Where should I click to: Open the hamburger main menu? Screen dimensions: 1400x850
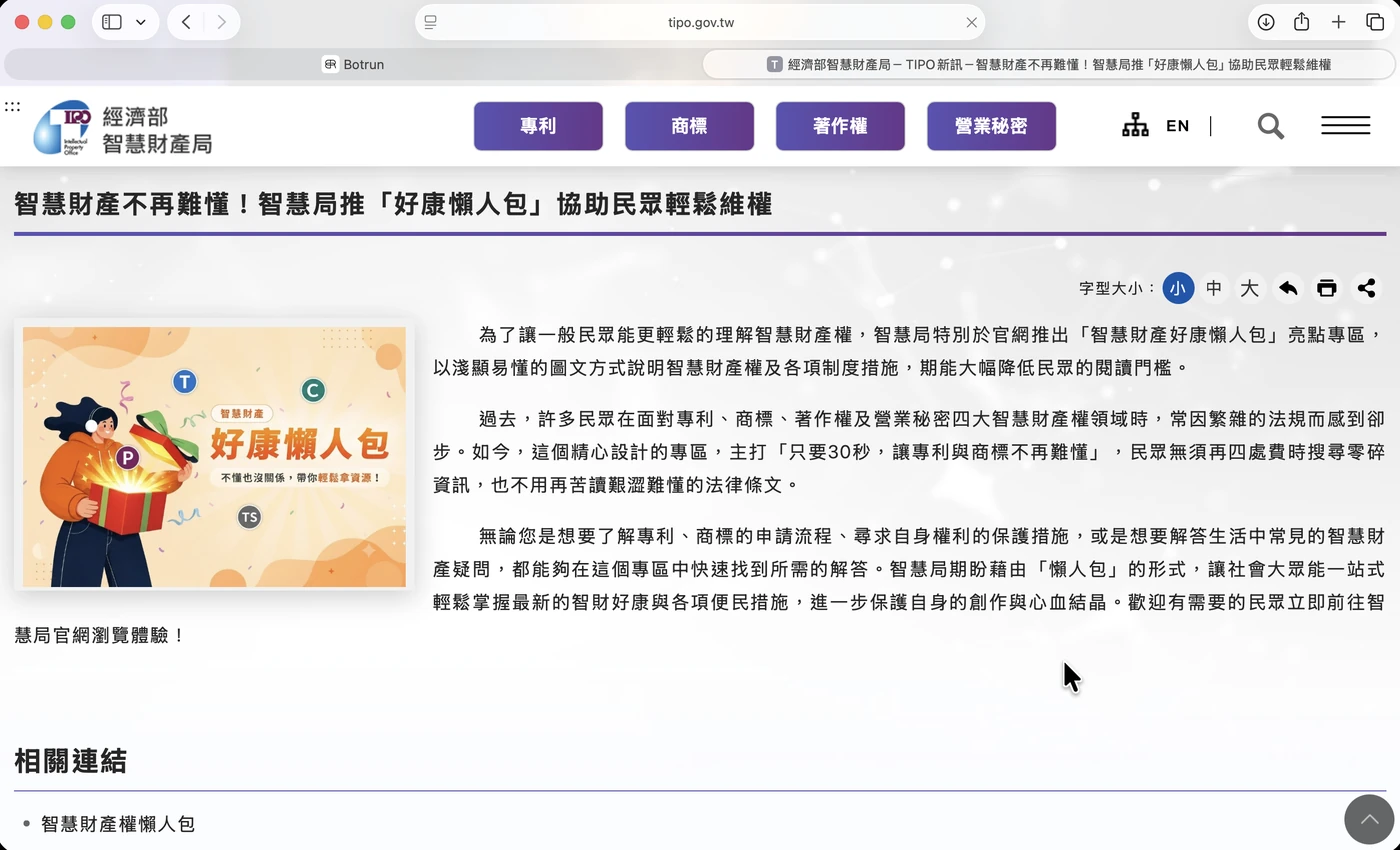click(1345, 125)
